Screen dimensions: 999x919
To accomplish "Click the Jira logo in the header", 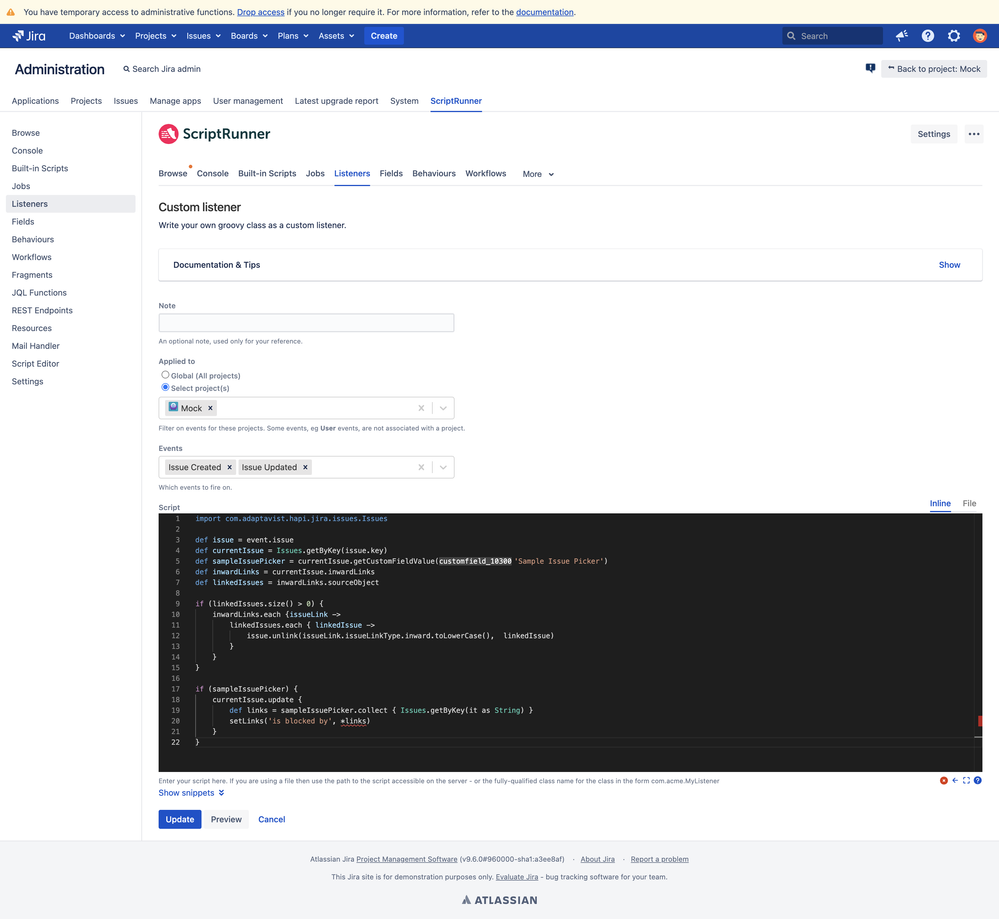I will (x=29, y=36).
